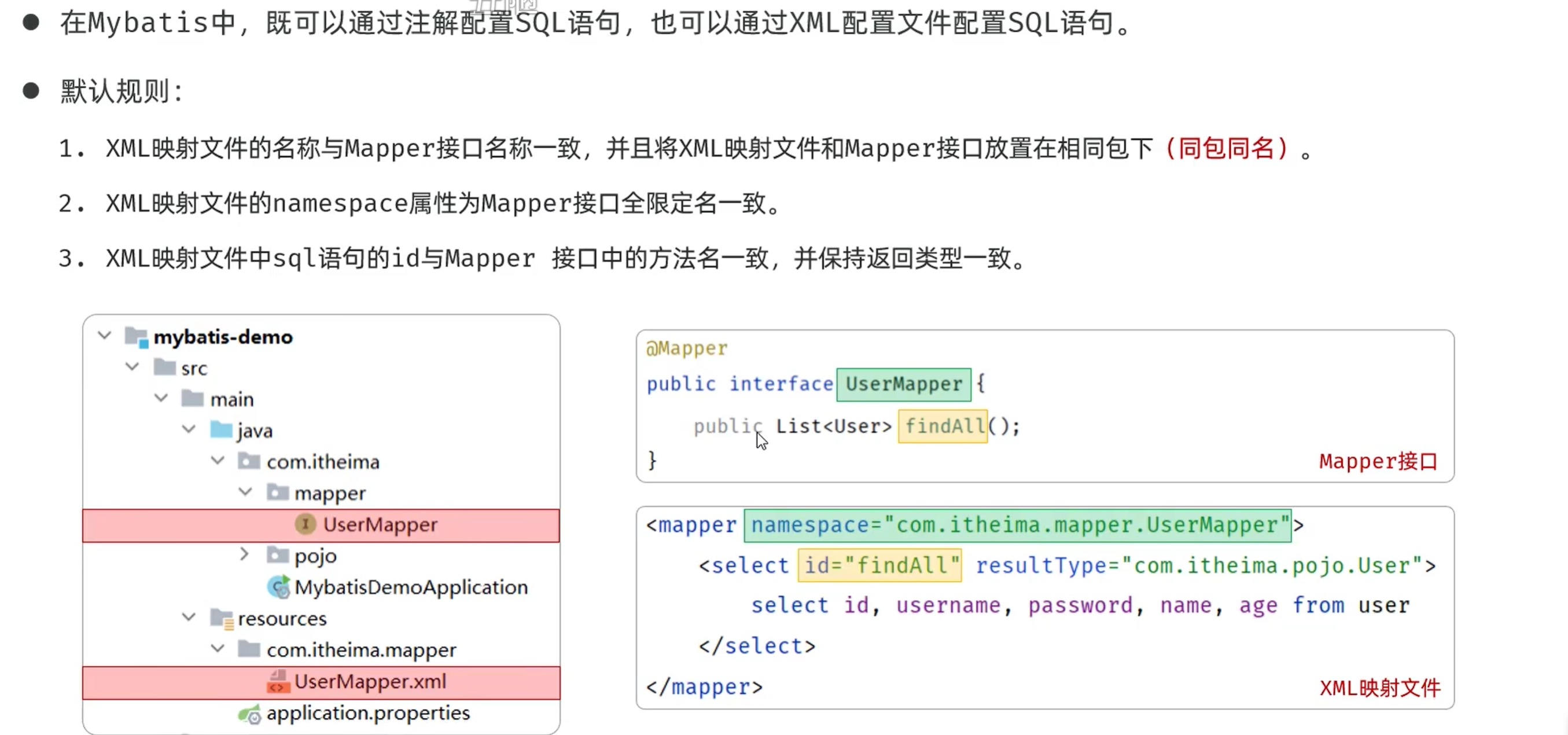Screen dimensions: 1568x735
Task: Click the green highlighted UserMapper interface name
Action: click(904, 384)
